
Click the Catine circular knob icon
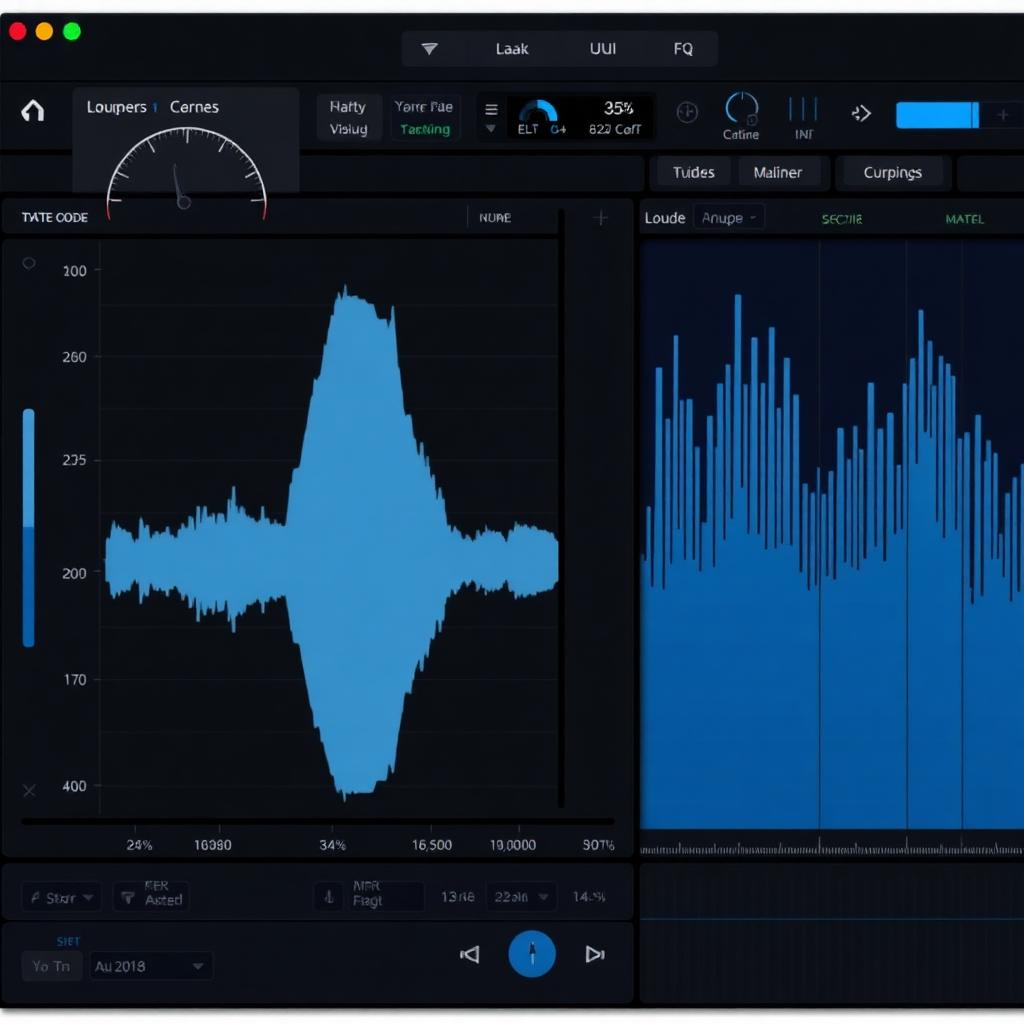coord(741,108)
